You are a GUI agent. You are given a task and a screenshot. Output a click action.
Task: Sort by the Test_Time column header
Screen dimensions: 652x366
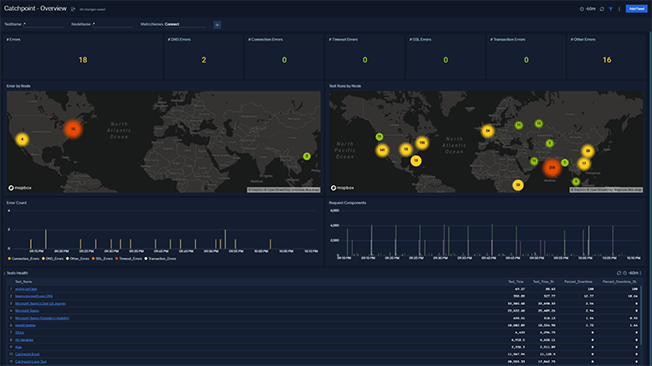tap(516, 282)
